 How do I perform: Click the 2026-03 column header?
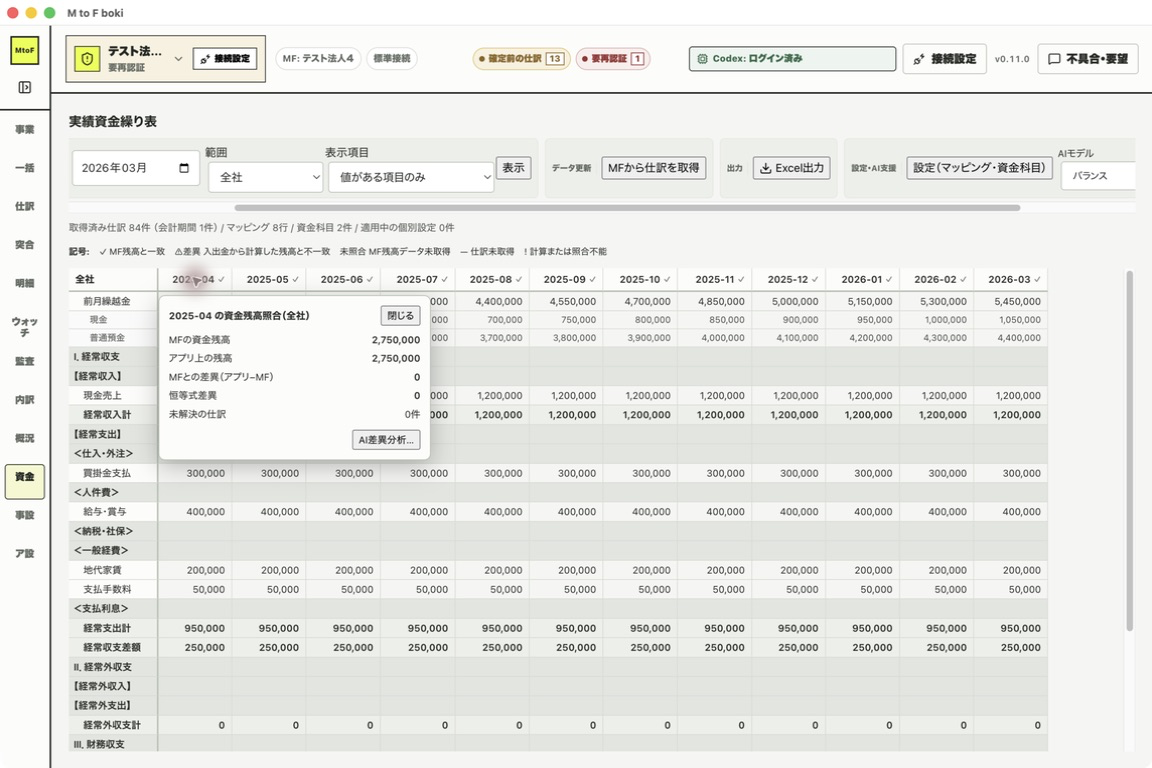click(x=1011, y=279)
